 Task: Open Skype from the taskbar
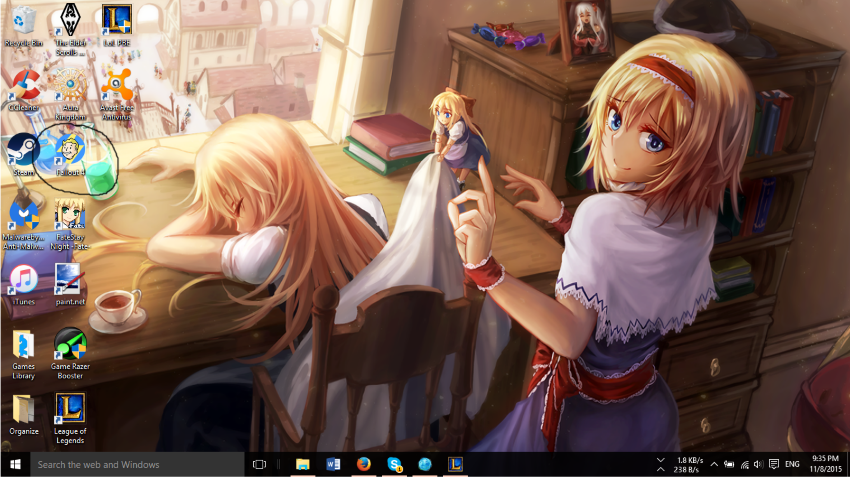click(394, 464)
